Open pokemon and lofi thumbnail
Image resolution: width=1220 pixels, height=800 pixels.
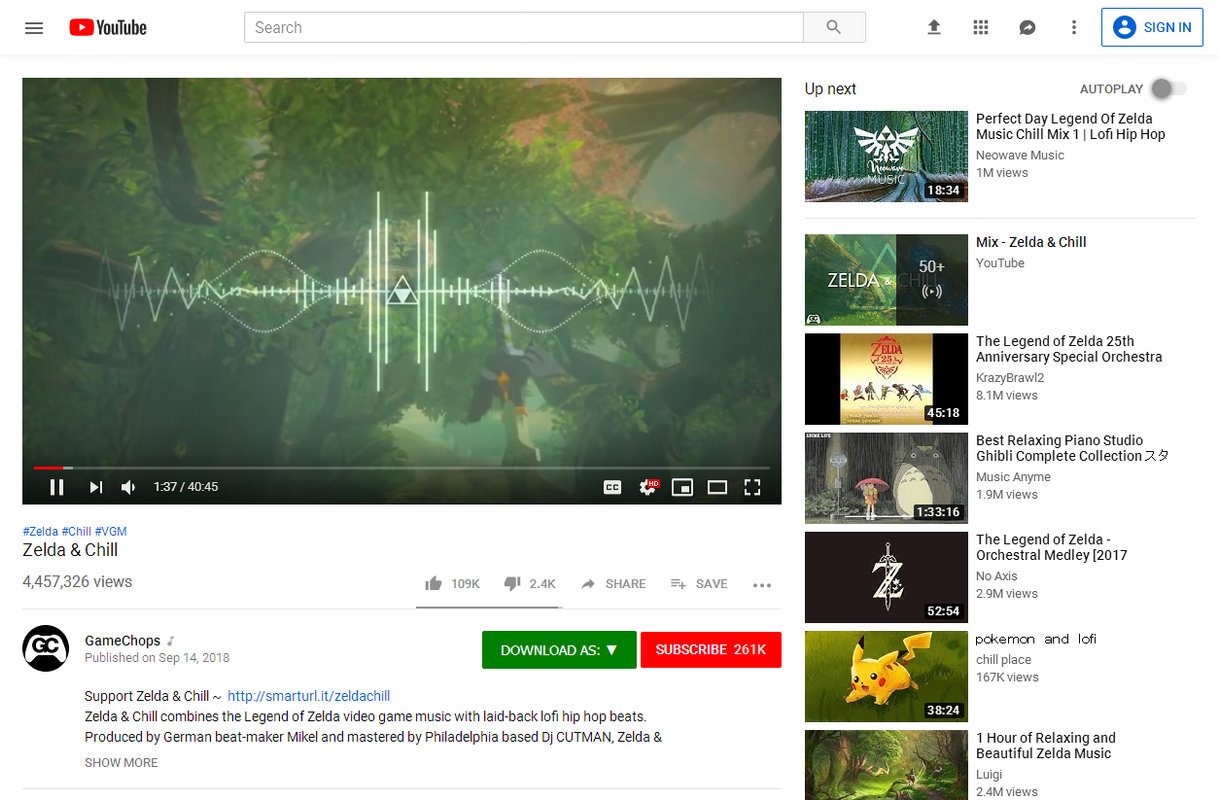(x=886, y=676)
